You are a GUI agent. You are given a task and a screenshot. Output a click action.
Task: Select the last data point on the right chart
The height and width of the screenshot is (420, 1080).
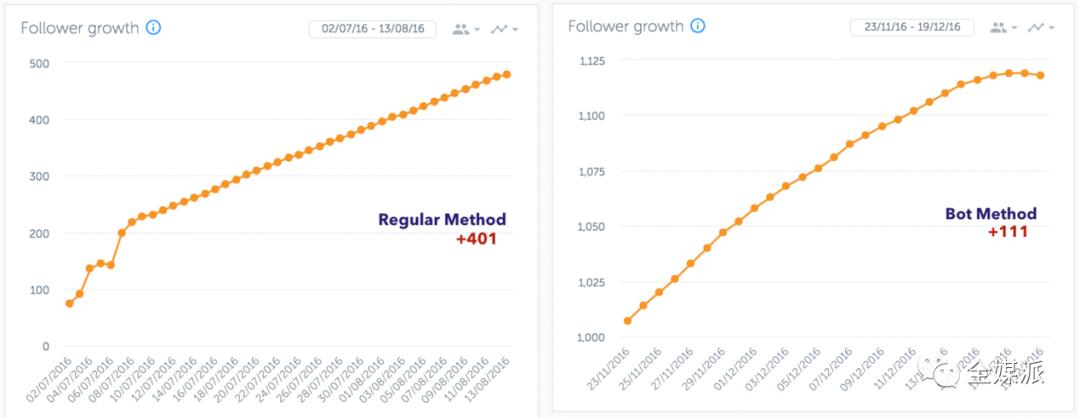pos(1041,75)
